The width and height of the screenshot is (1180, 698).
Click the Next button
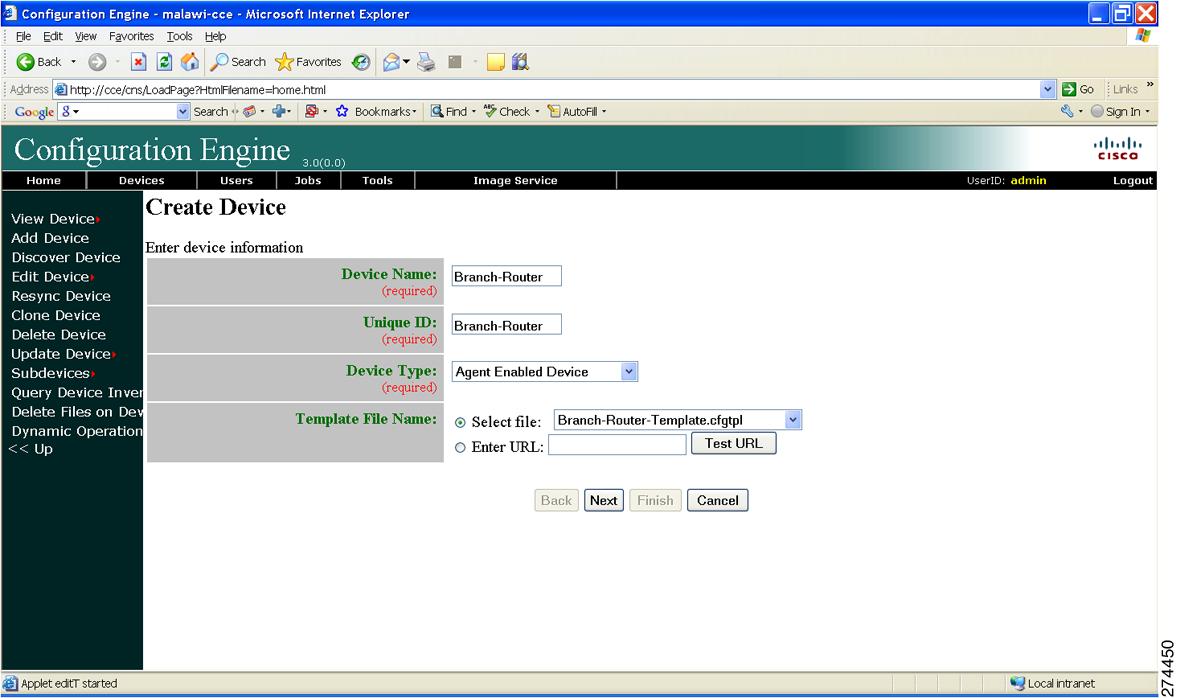click(604, 500)
